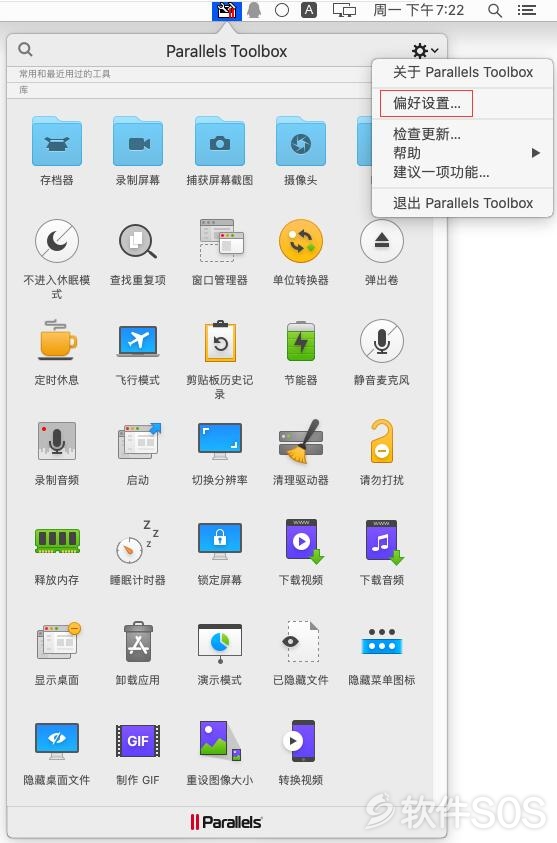Open the 录制屏幕 record screen folder
This screenshot has height=843, width=557.
[x=138, y=151]
